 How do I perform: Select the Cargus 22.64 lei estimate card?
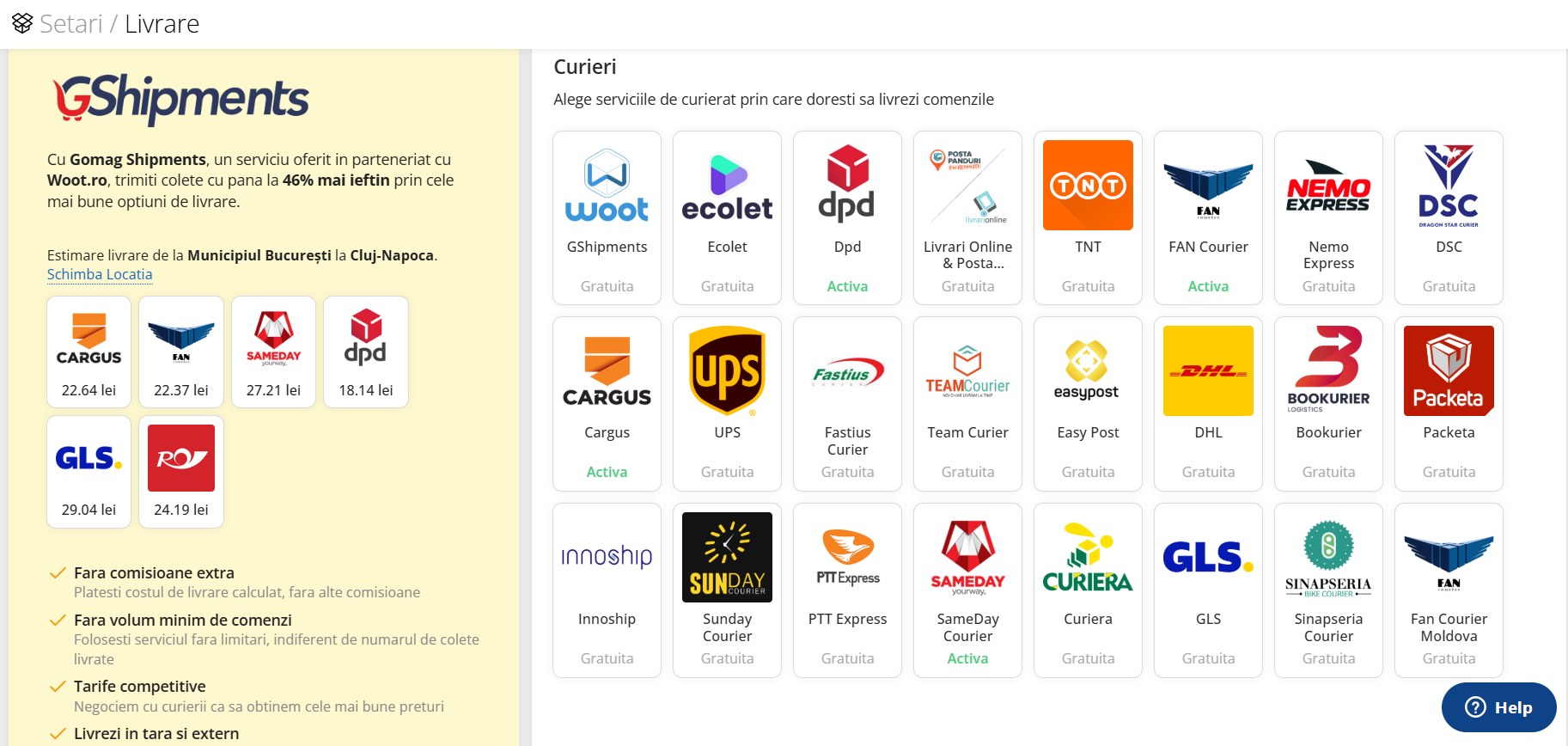tap(89, 352)
